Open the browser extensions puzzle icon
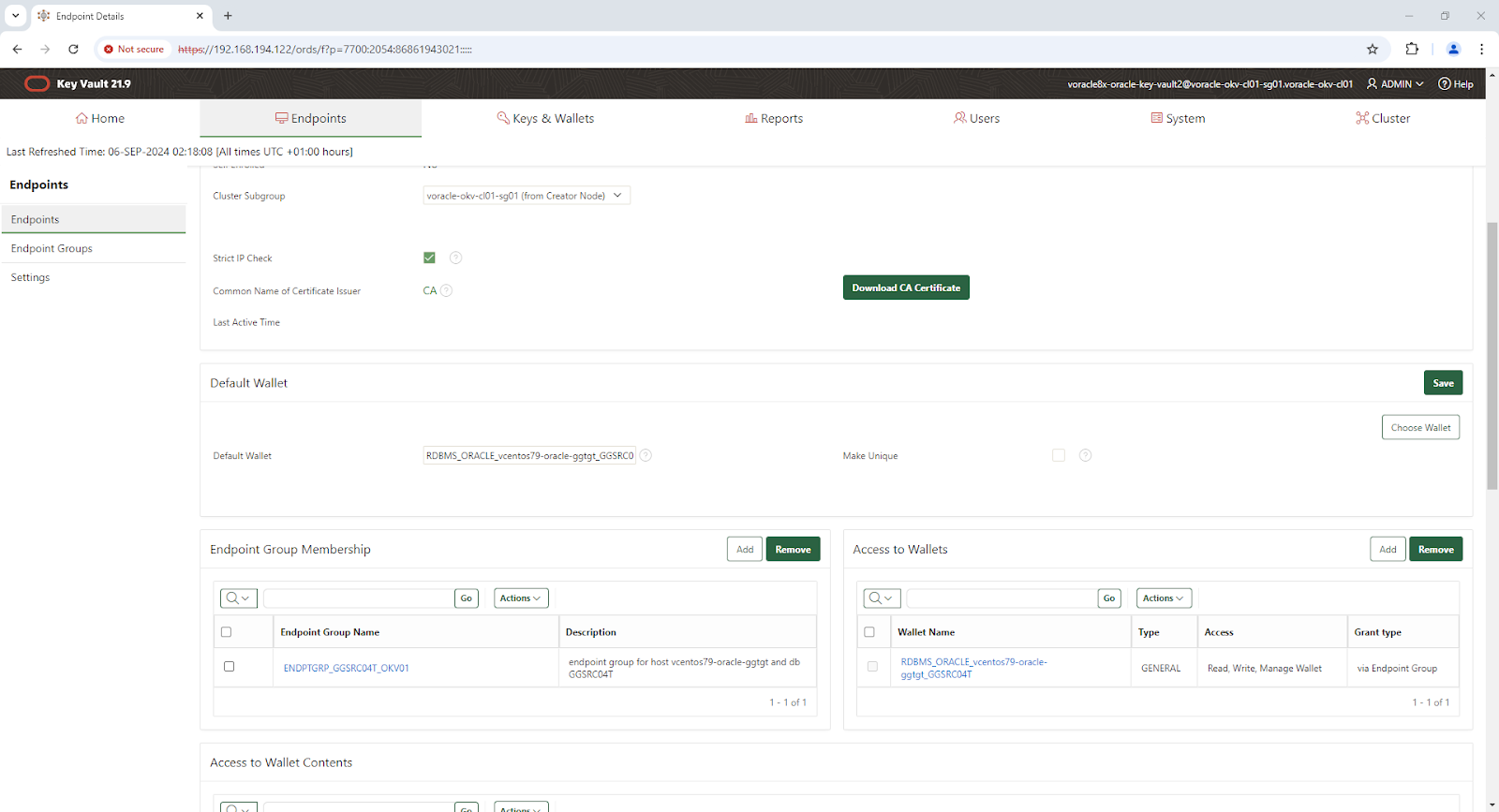Image resolution: width=1499 pixels, height=812 pixels. click(x=1412, y=49)
